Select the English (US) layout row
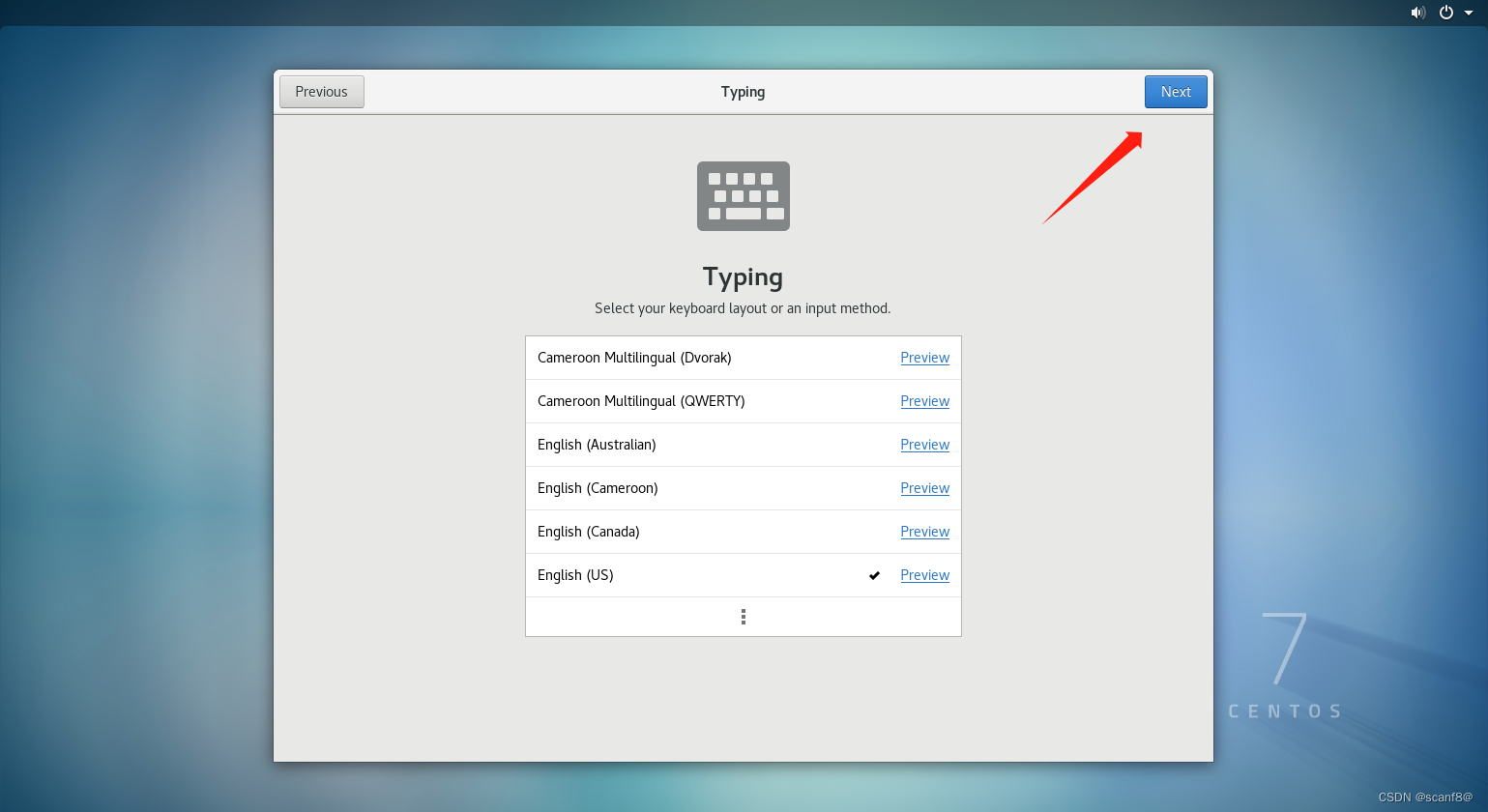 tap(744, 575)
